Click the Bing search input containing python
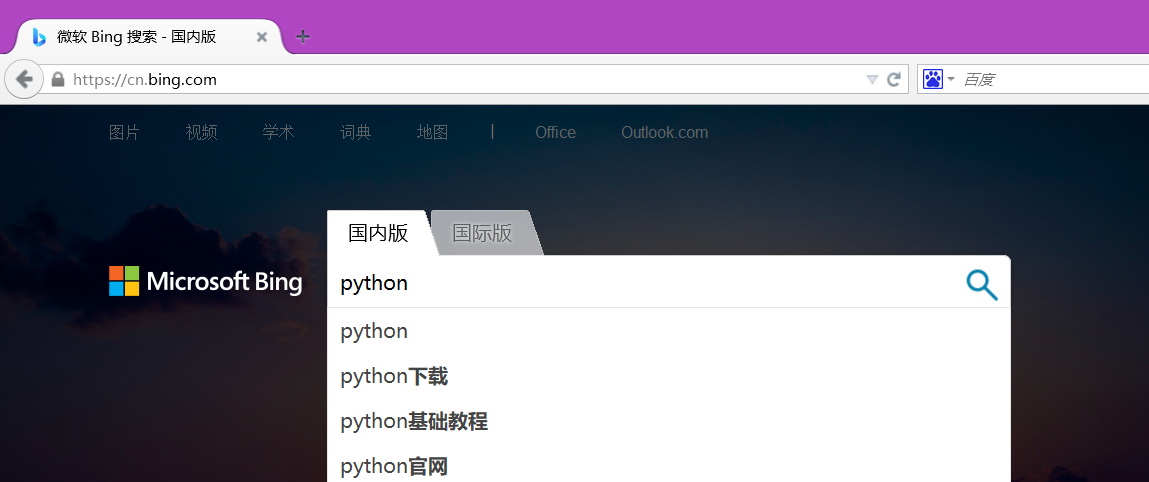This screenshot has width=1149, height=482. (x=645, y=283)
